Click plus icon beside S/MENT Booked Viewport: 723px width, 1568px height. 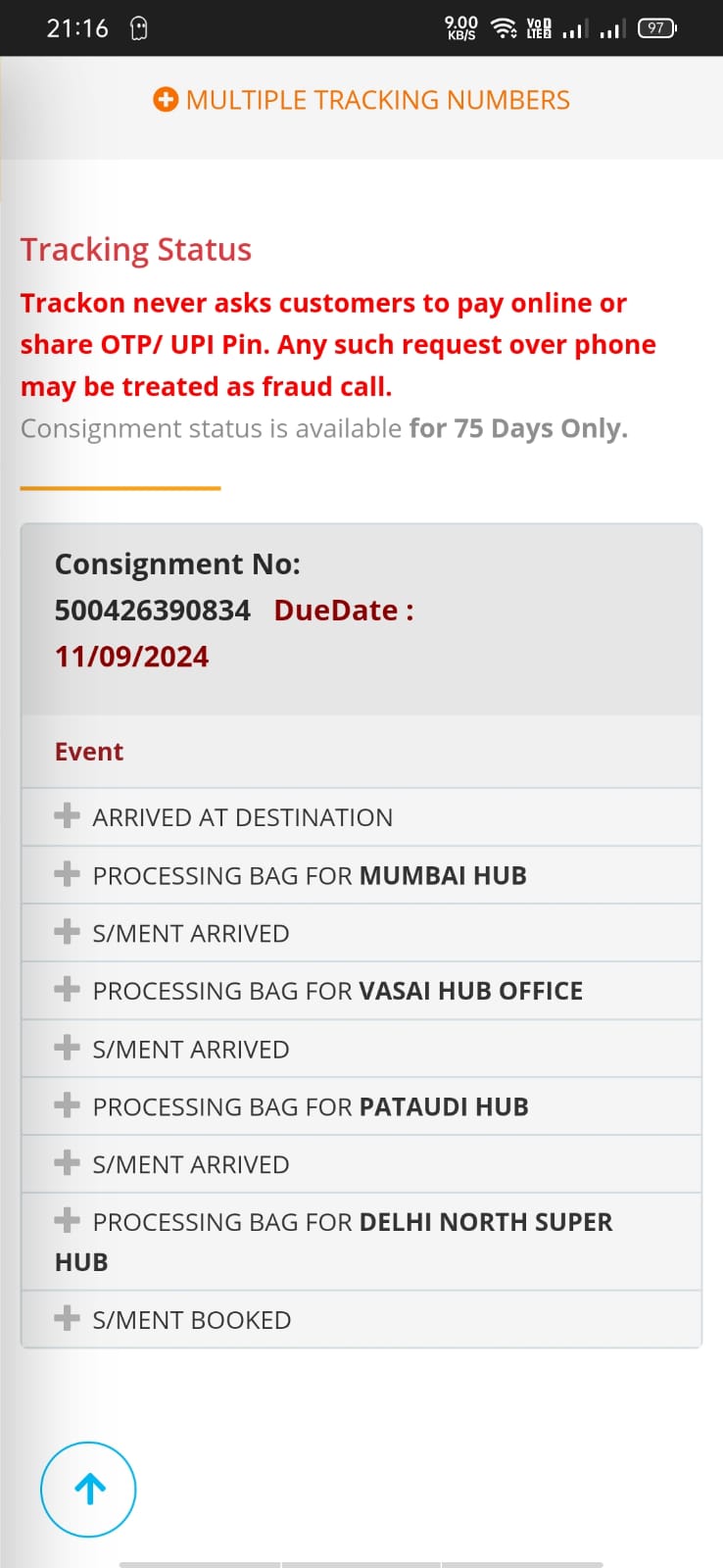67,1318
